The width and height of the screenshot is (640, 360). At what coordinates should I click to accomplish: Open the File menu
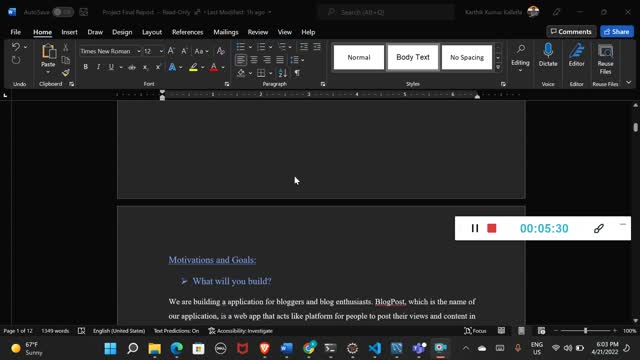point(16,32)
